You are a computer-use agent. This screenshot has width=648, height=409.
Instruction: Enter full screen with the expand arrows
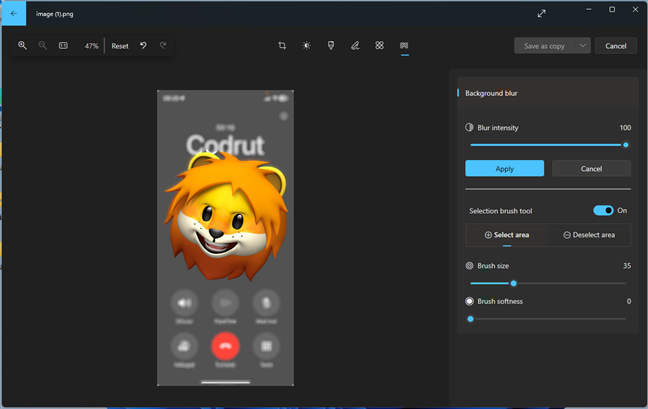point(541,14)
